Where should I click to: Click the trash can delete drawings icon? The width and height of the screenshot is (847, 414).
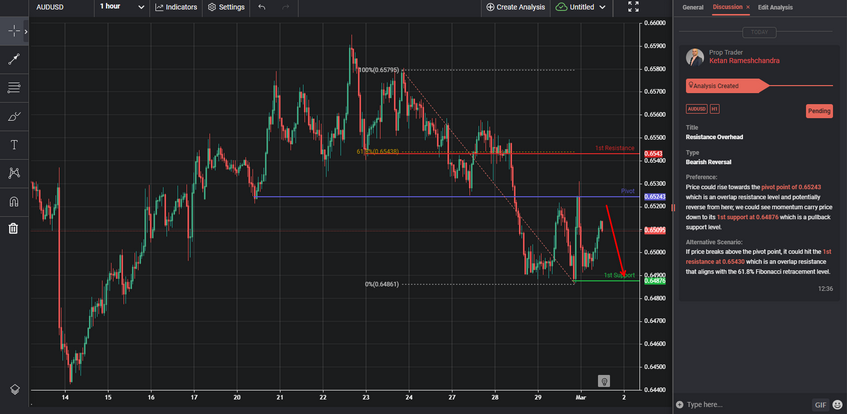(14, 229)
